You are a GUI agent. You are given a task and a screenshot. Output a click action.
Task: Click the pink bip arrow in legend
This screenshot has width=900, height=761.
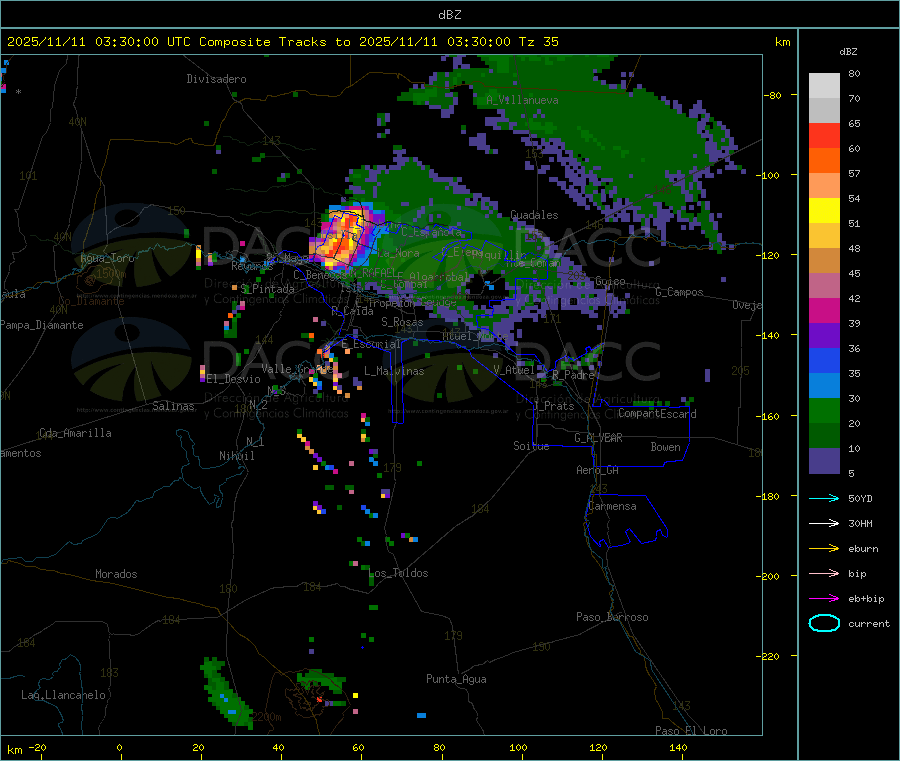click(x=824, y=573)
